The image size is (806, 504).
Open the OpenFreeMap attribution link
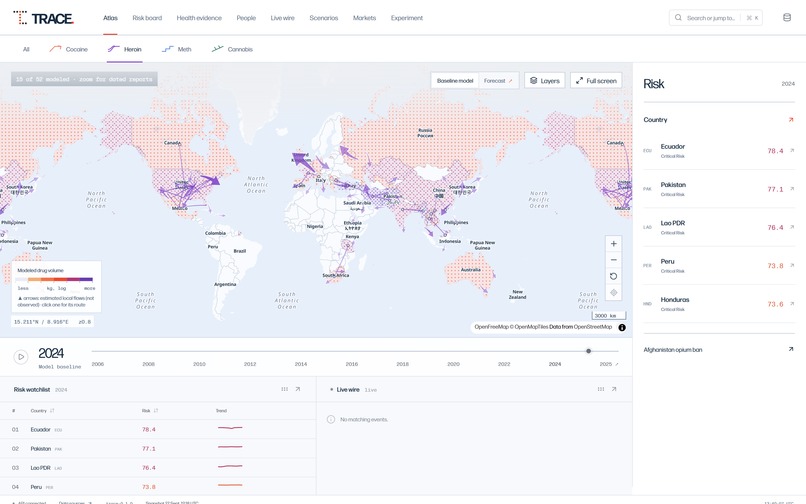coord(491,327)
